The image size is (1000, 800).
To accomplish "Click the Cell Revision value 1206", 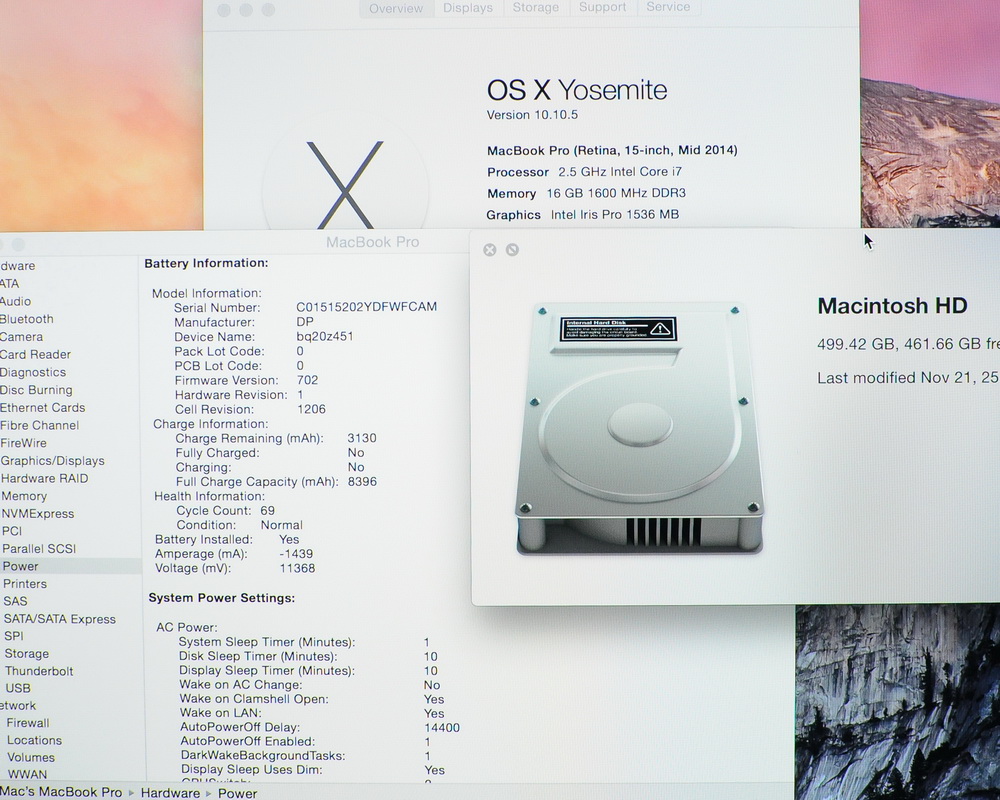I will click(x=311, y=410).
